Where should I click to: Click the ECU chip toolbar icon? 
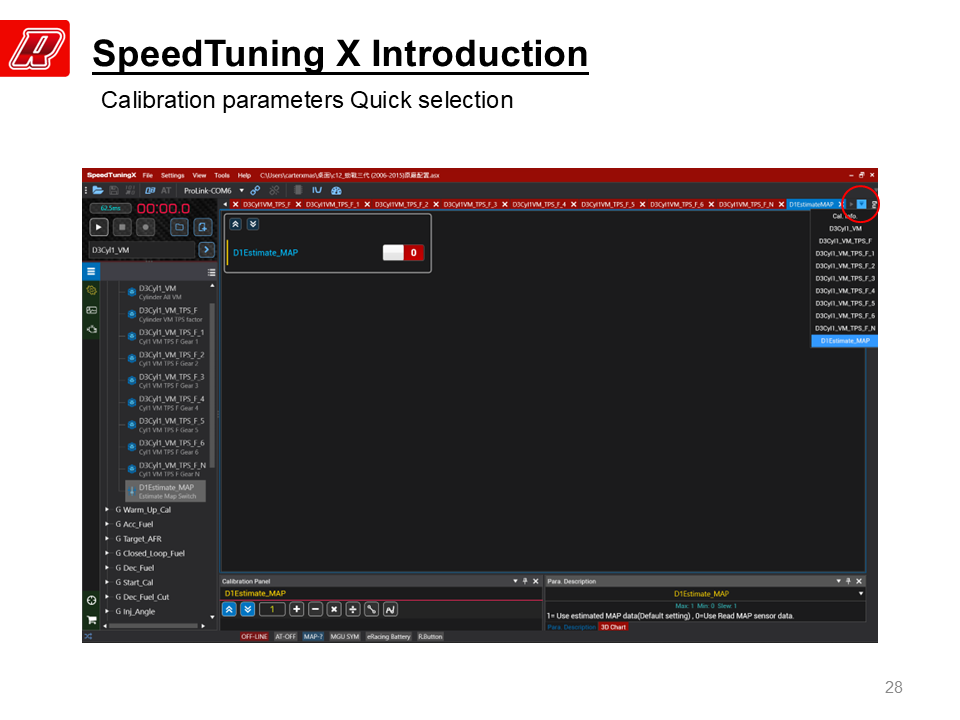298,190
